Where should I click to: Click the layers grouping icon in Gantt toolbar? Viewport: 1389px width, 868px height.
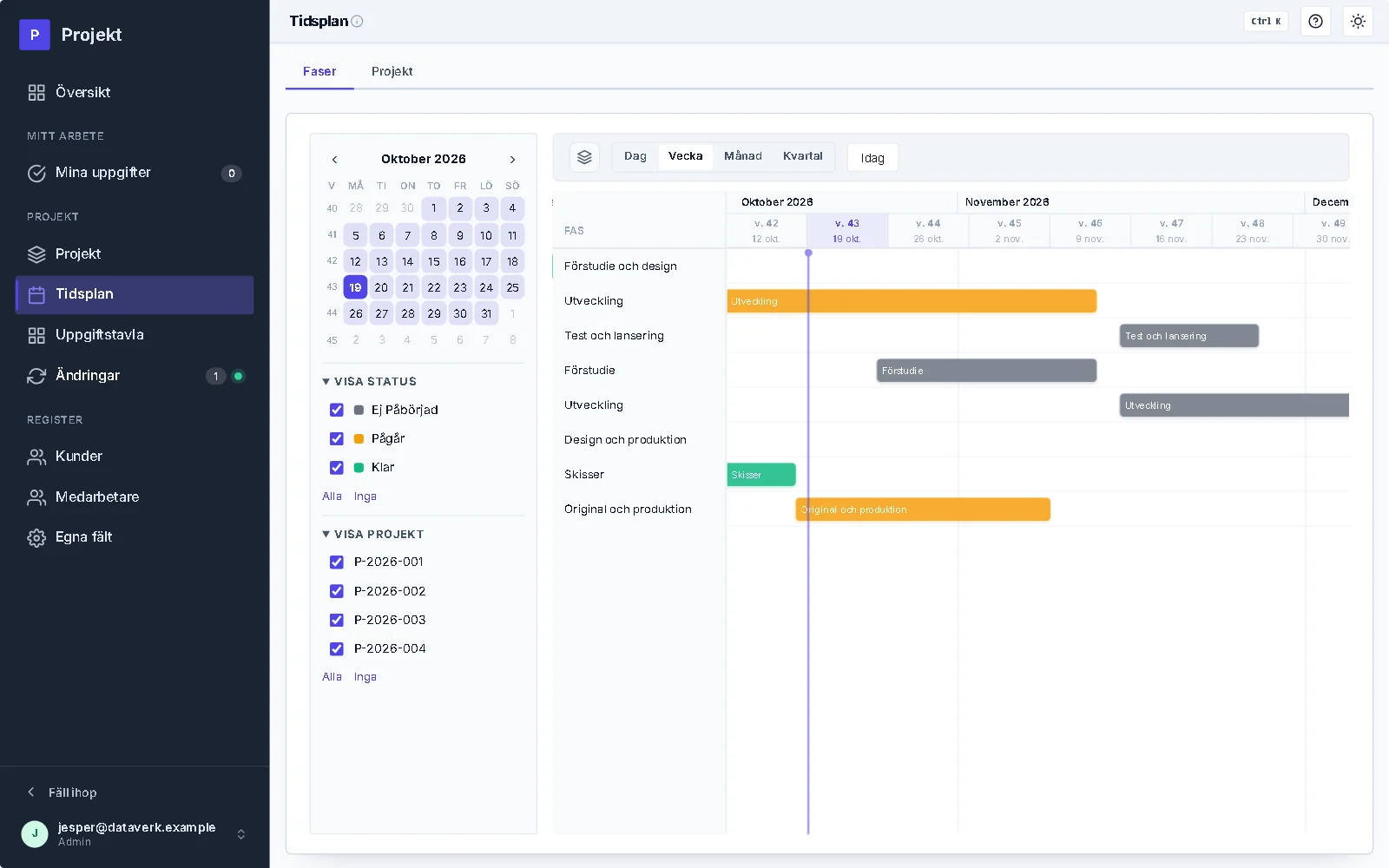[x=584, y=157]
